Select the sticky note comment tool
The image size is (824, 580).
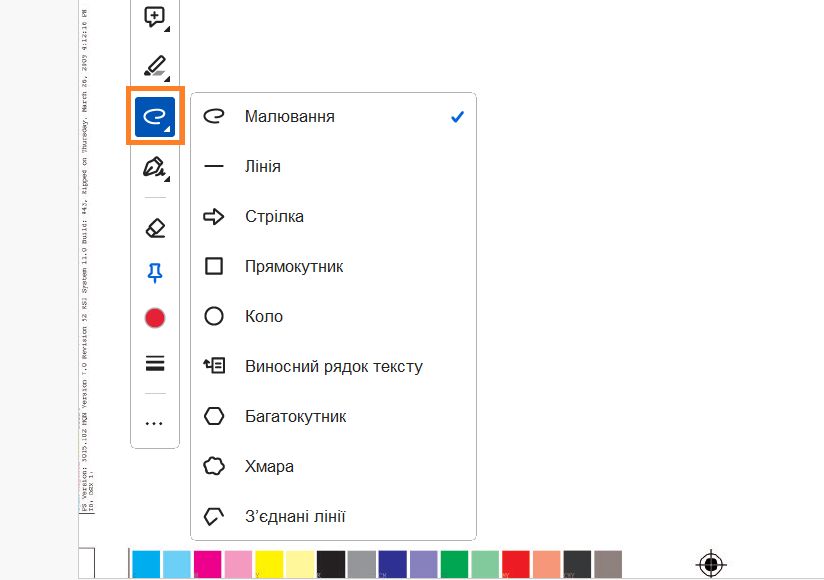(152, 17)
